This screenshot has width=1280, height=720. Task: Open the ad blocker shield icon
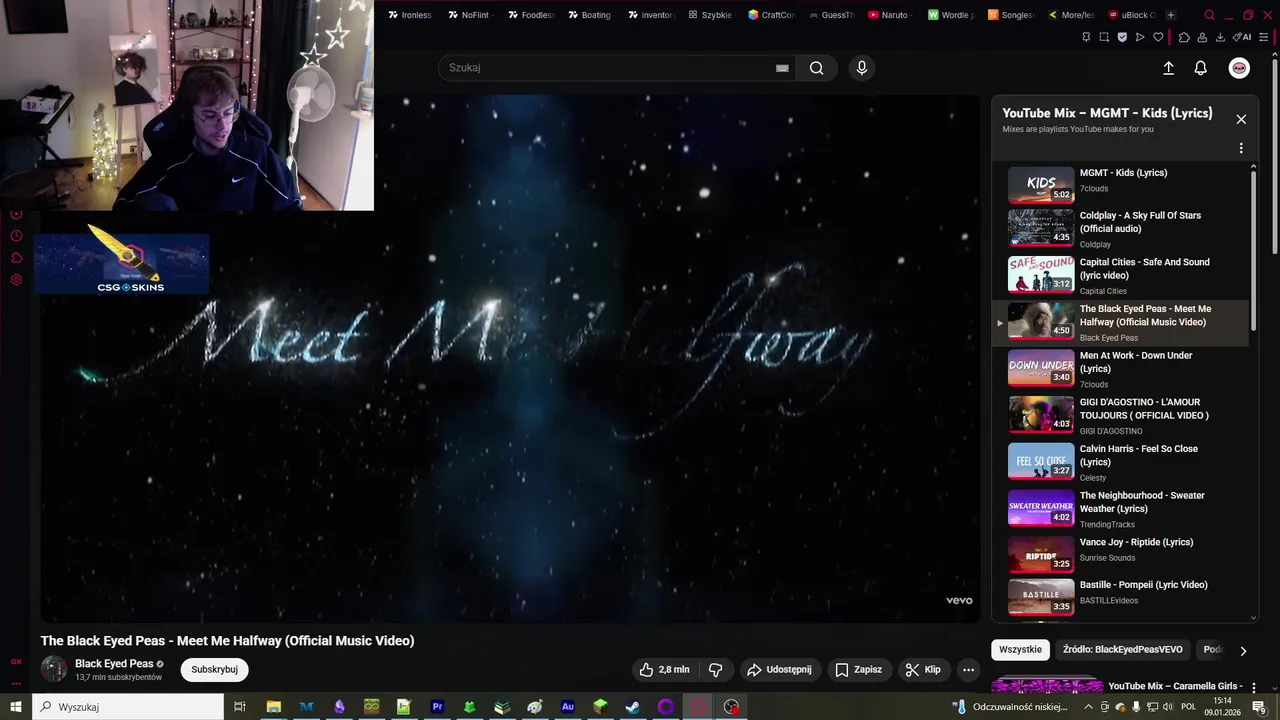1122,37
